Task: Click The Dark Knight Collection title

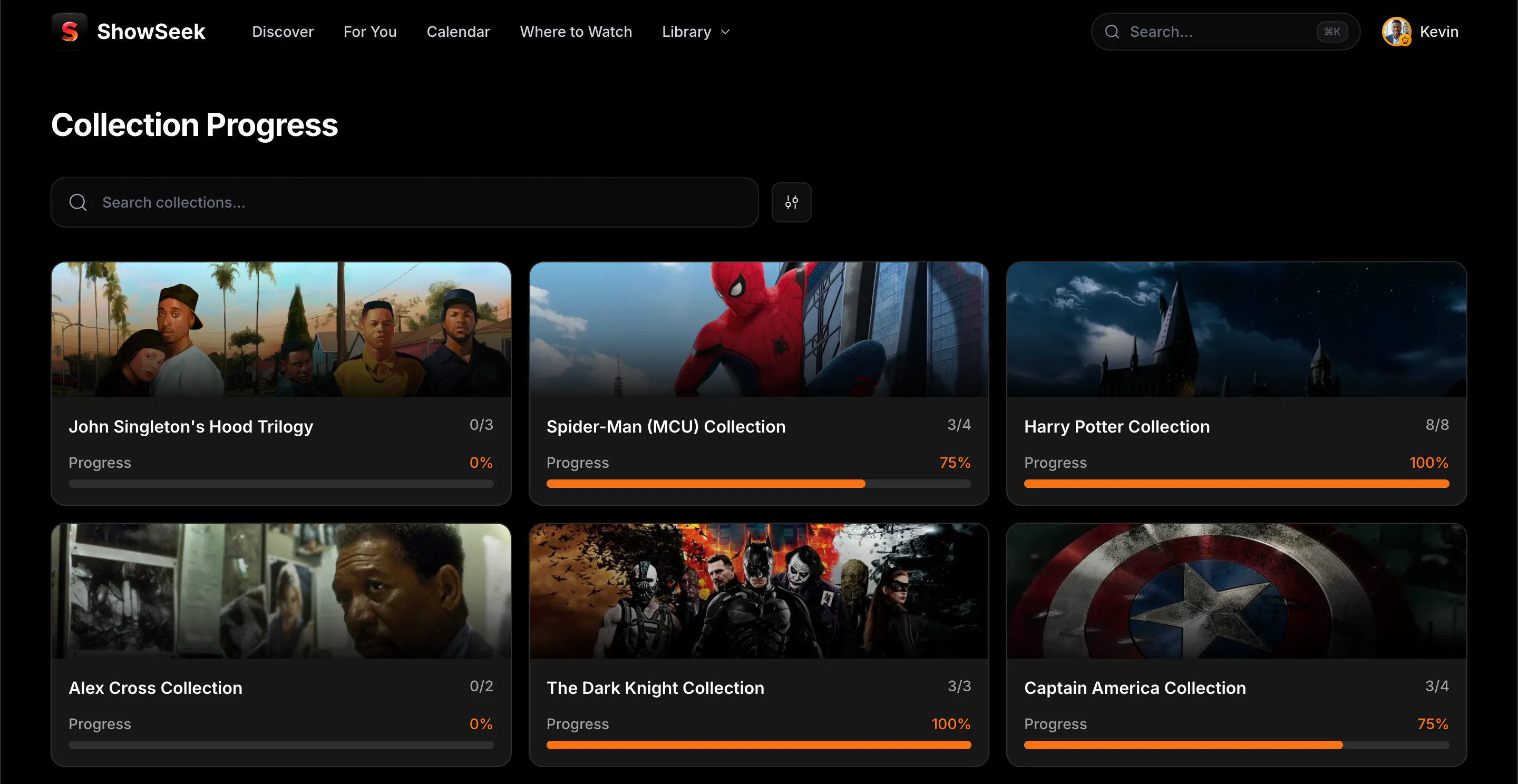Action: (x=655, y=688)
